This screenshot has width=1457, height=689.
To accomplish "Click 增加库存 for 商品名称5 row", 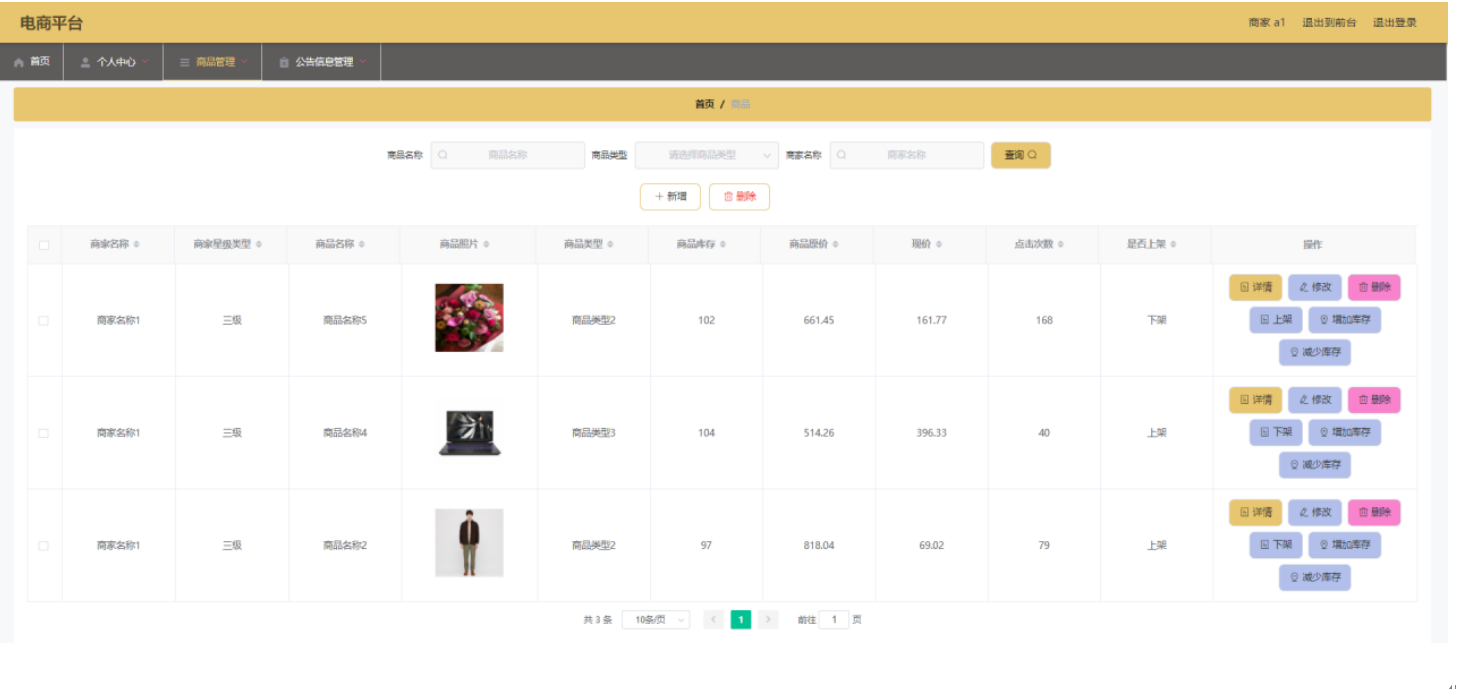I will point(1345,320).
